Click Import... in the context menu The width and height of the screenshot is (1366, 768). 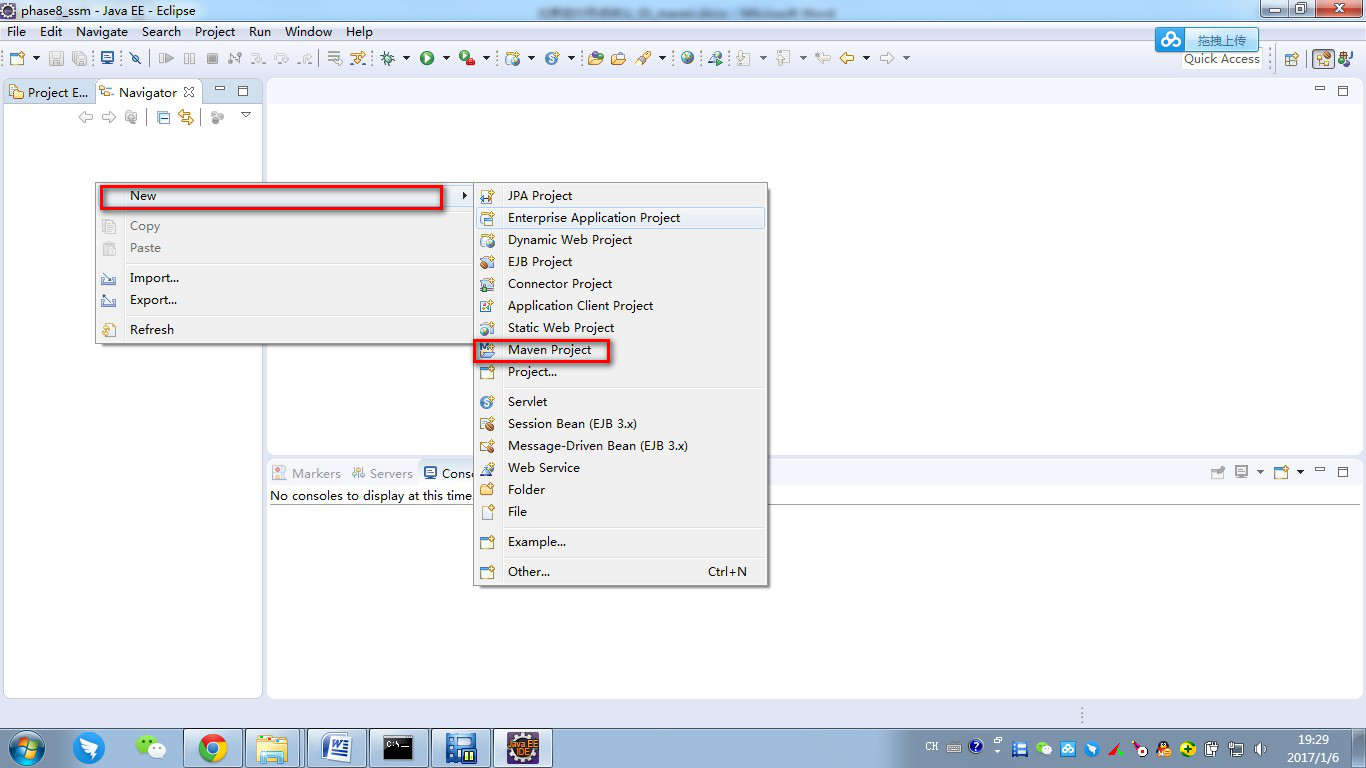[154, 278]
